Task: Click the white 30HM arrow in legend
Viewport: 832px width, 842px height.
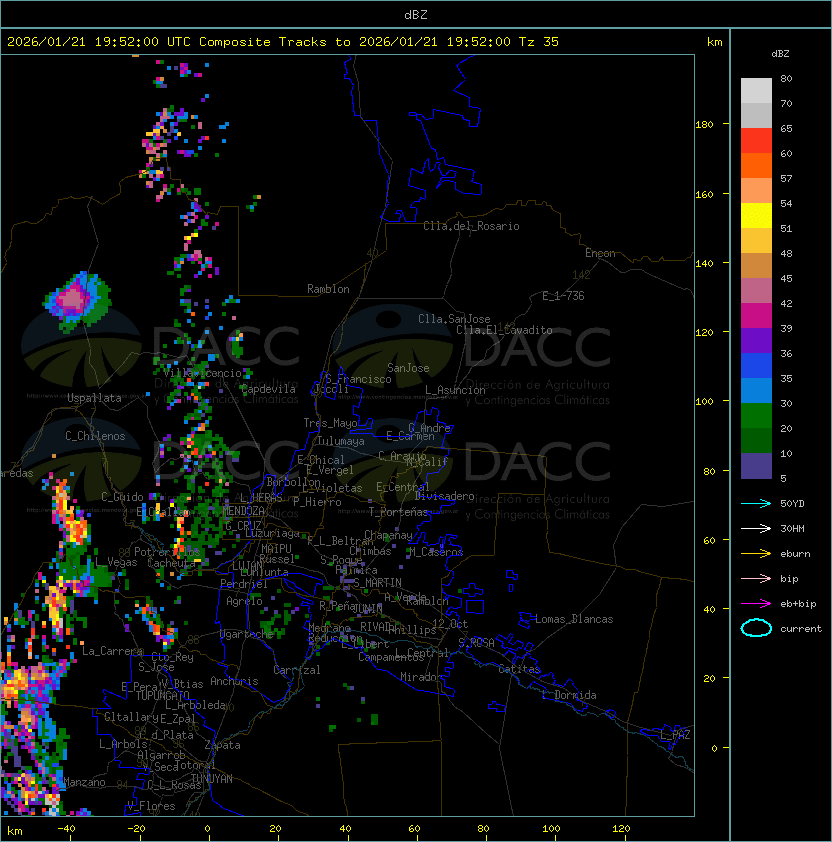Action: click(x=756, y=528)
